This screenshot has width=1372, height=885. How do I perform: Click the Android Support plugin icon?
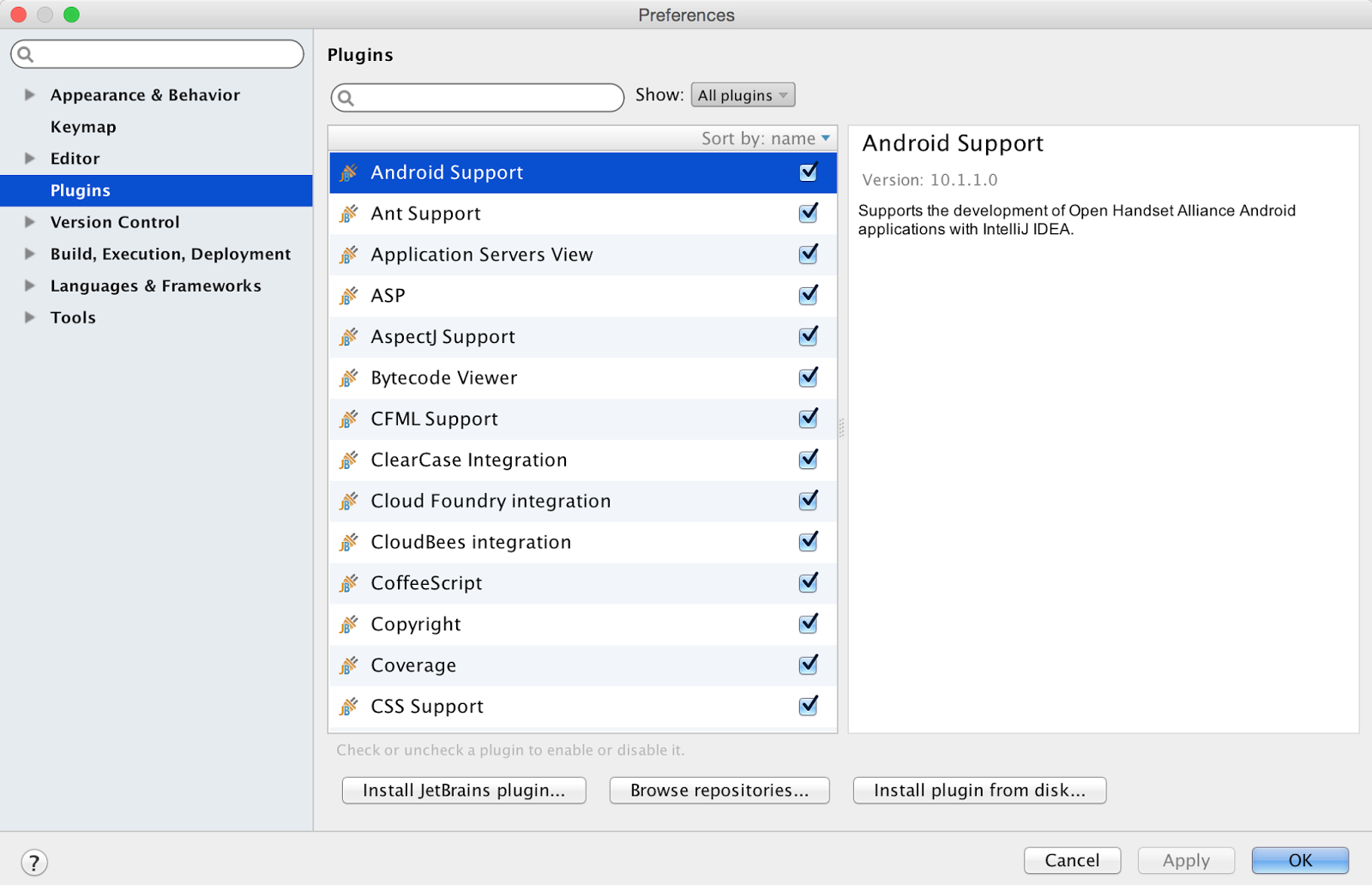(x=349, y=172)
